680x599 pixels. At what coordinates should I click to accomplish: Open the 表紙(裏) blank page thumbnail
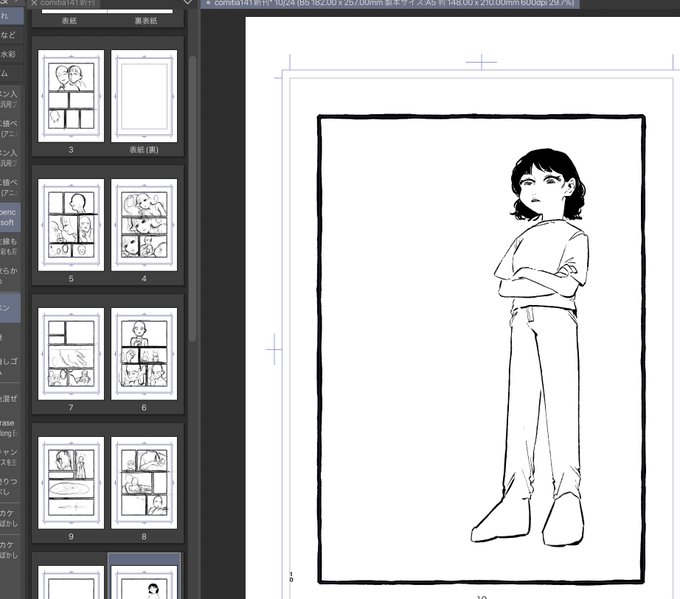point(144,96)
